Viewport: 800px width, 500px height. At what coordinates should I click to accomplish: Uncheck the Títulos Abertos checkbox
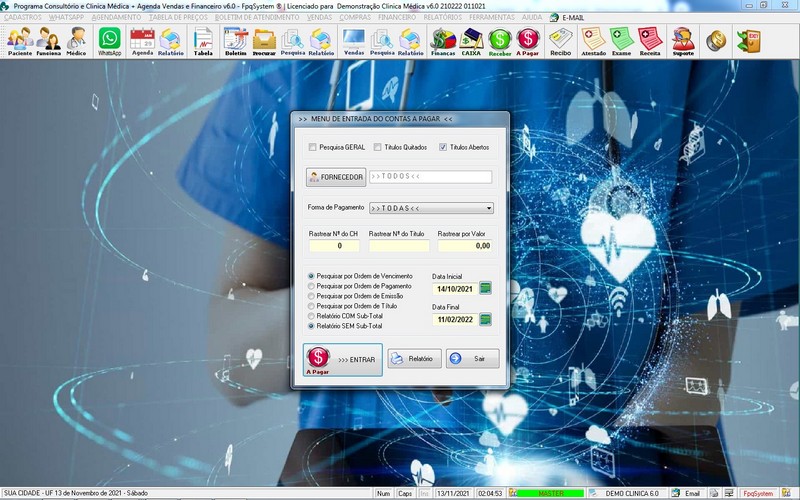point(443,147)
